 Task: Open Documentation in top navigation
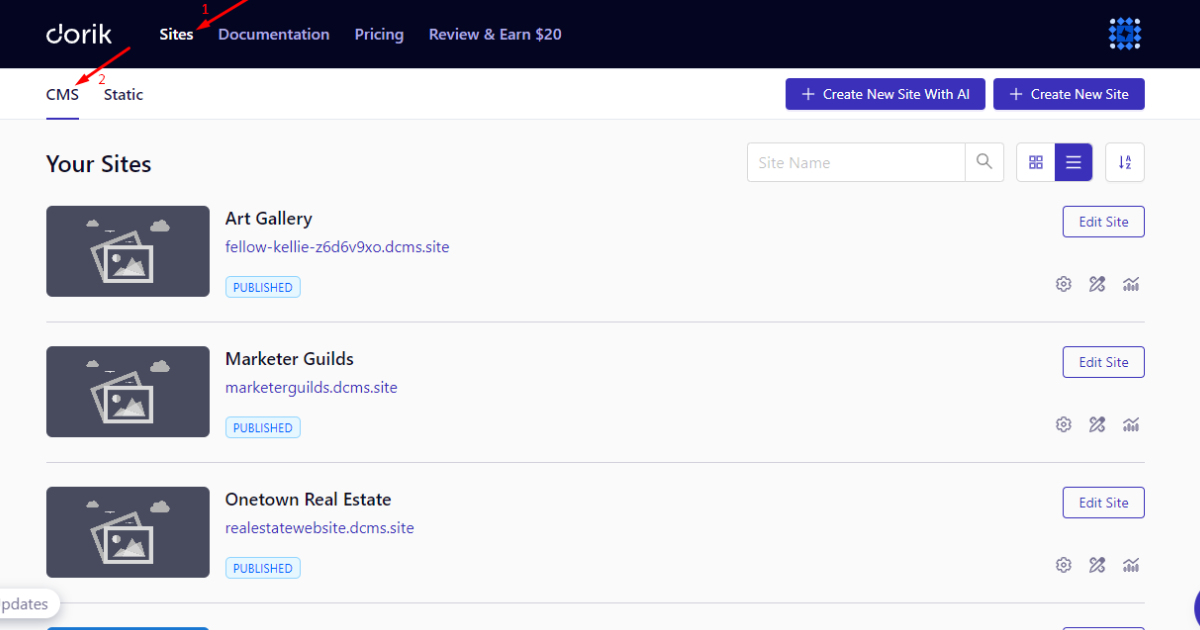(x=274, y=34)
